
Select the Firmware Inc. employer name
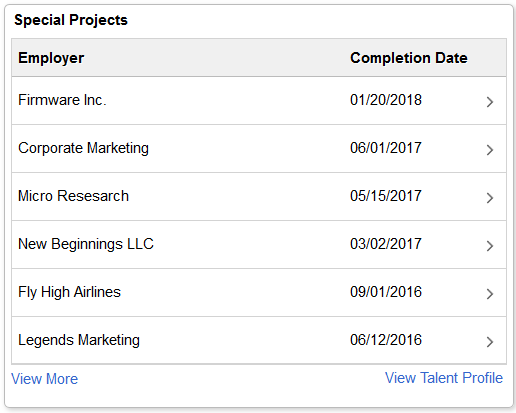pos(62,100)
